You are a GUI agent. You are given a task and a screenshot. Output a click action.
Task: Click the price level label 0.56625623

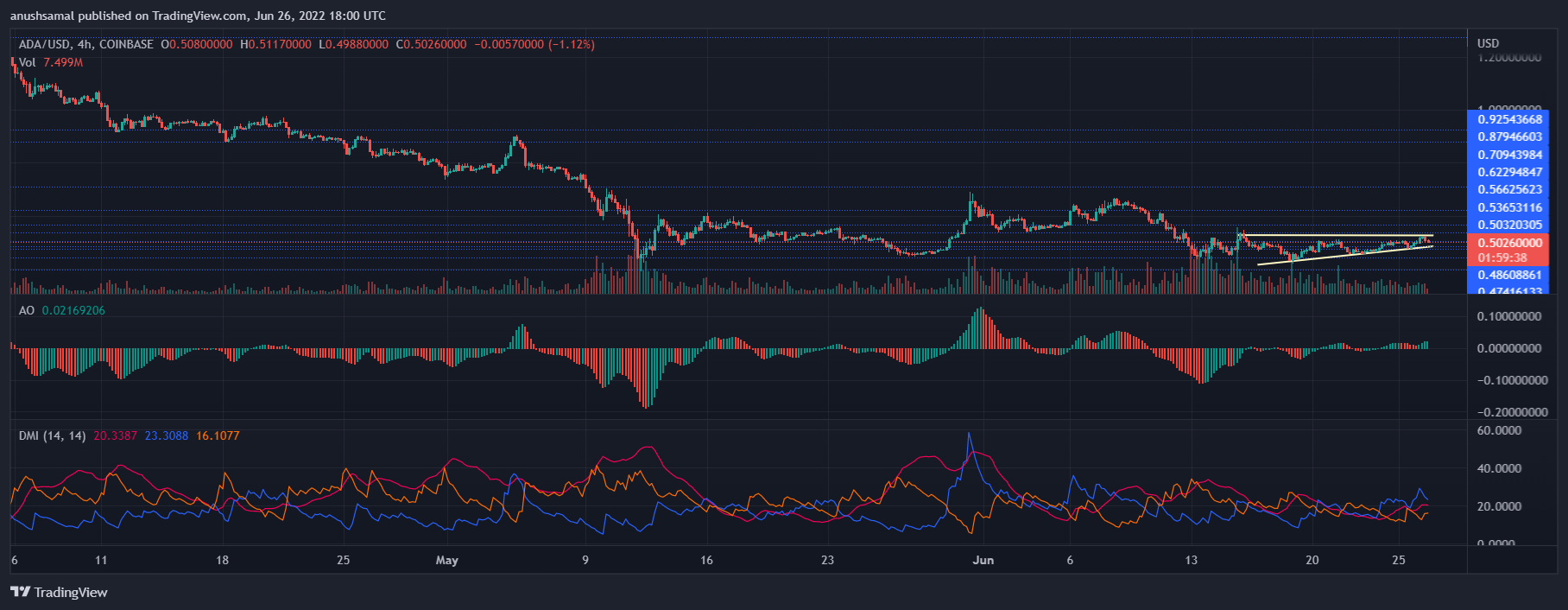(1509, 189)
